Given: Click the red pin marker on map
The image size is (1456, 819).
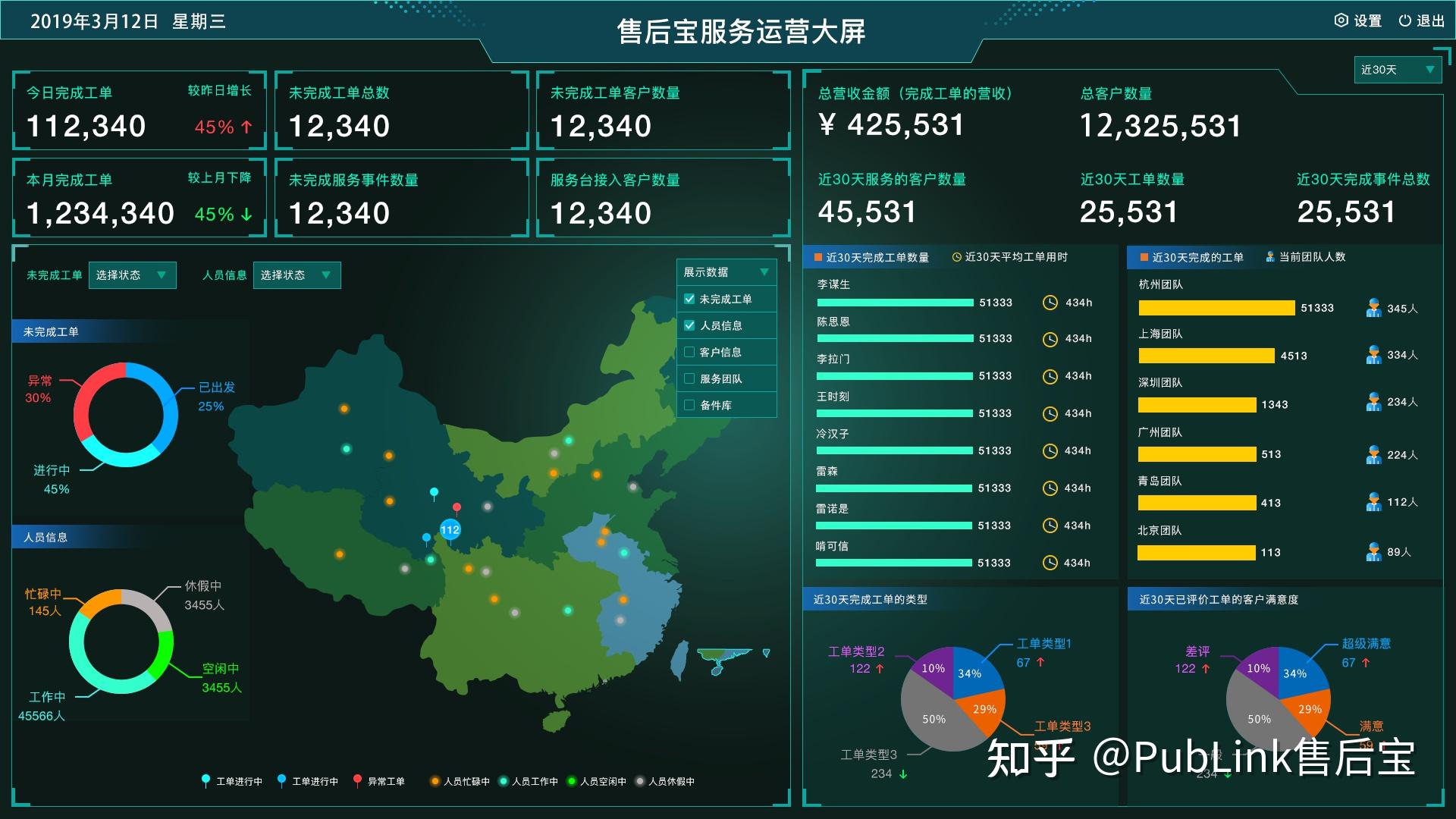Looking at the screenshot, I should (457, 508).
